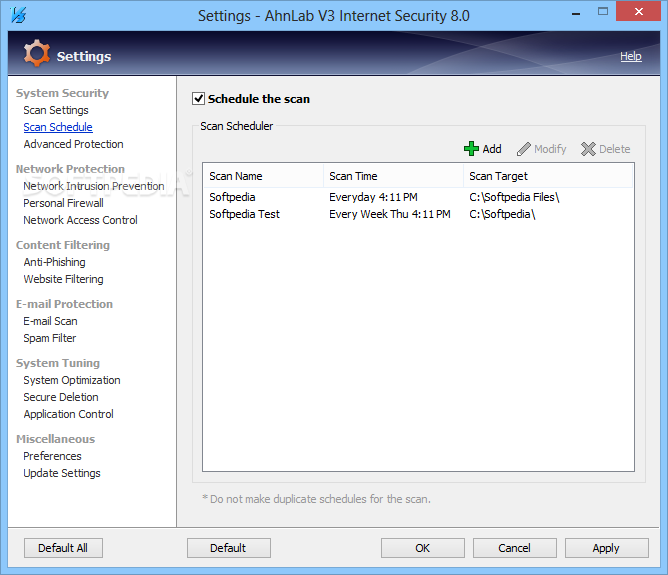Uncheck the Schedule the scan checkbox
This screenshot has height=575, width=668.
point(199,99)
